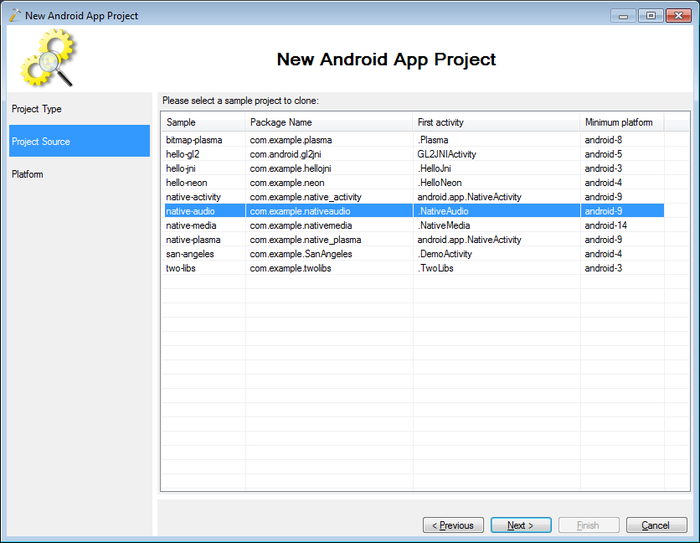Click package com.example.SanAngeles
Screen dimensions: 700x543
click(301, 254)
